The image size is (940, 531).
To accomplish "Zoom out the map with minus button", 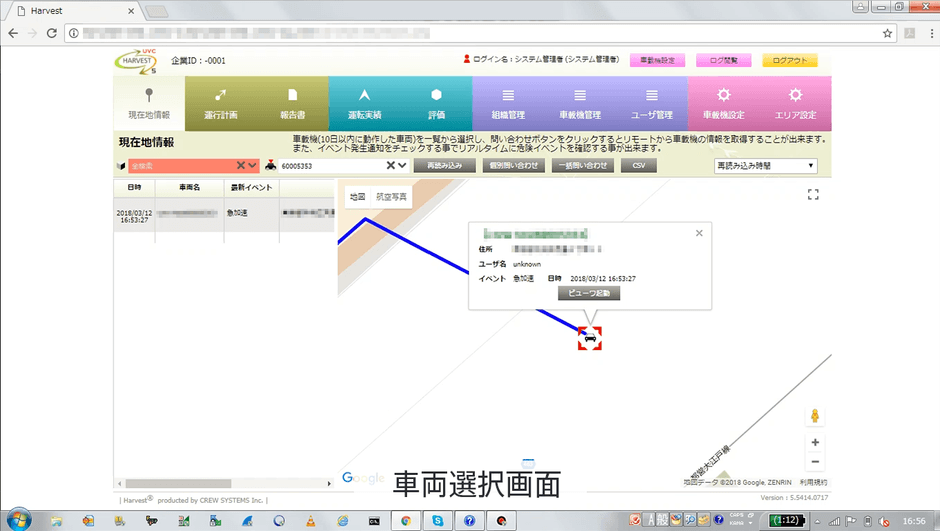I will 815,462.
